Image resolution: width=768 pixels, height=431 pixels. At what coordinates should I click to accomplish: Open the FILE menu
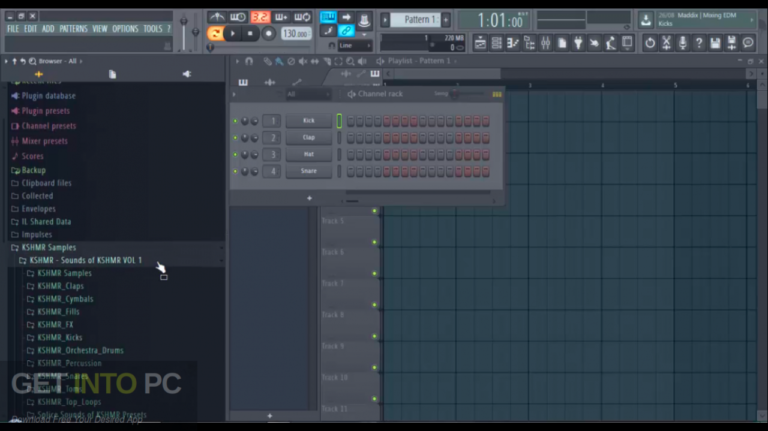[x=13, y=29]
